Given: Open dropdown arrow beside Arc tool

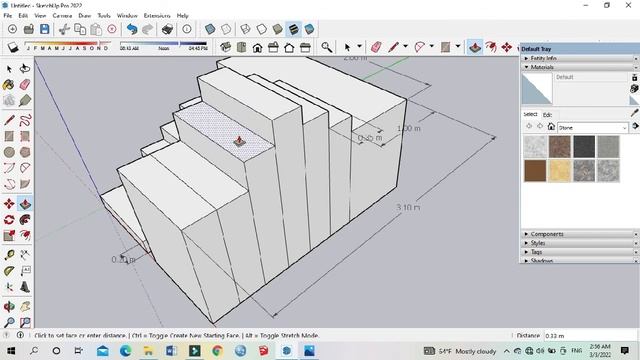Looking at the screenshot, I should (x=431, y=47).
